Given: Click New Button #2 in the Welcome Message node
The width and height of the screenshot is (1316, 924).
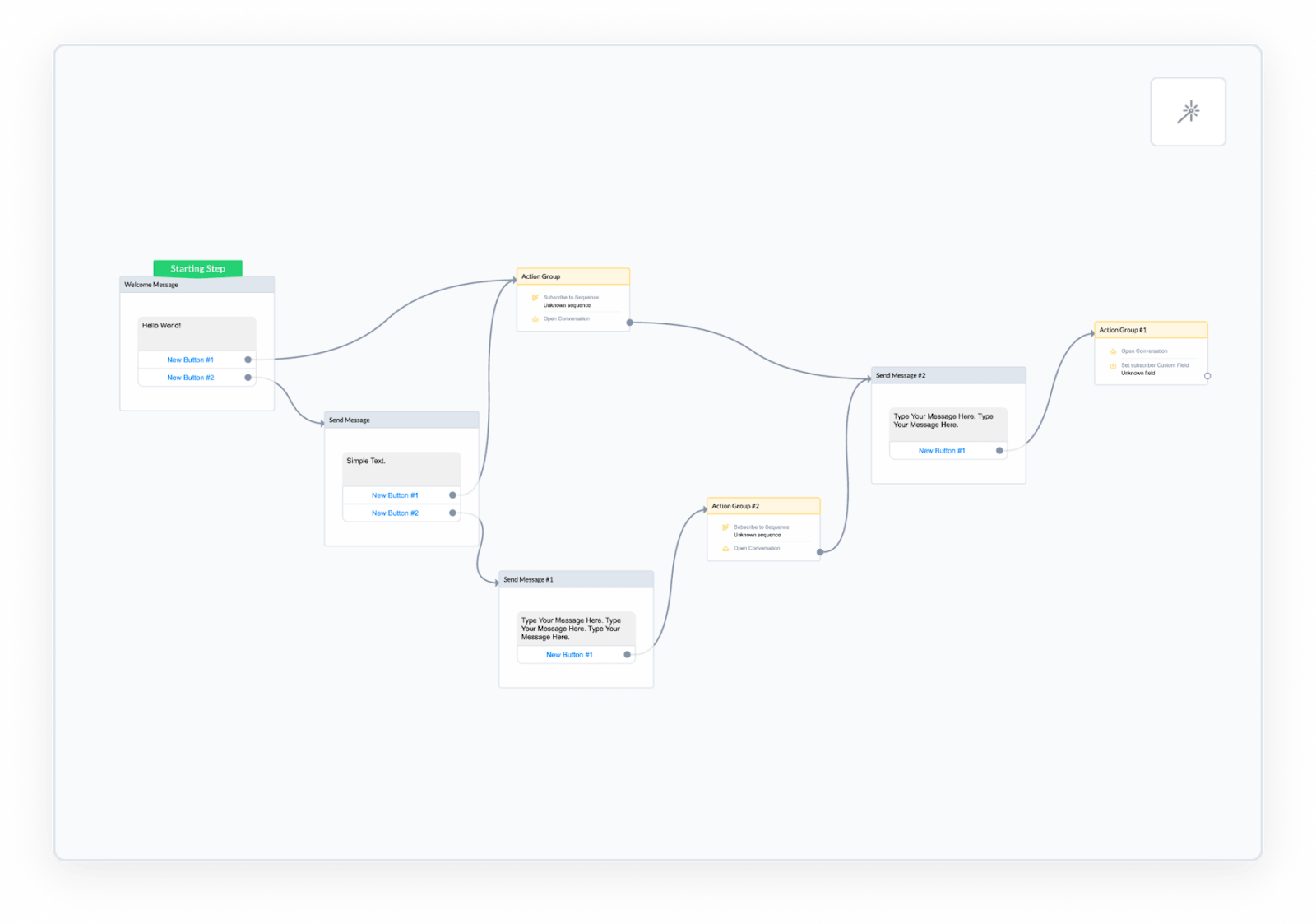Looking at the screenshot, I should (190, 377).
